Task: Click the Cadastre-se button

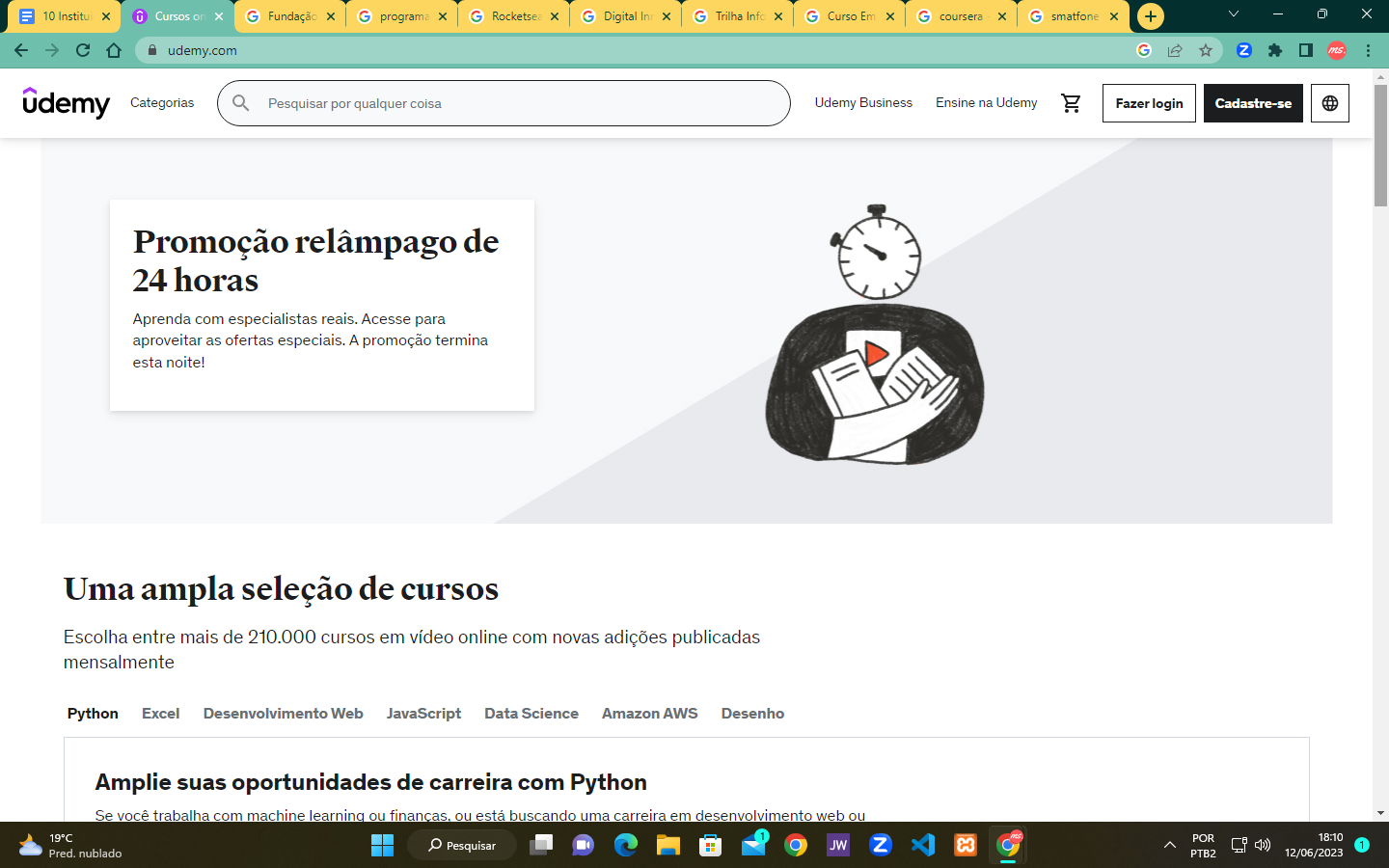Action: (x=1253, y=103)
